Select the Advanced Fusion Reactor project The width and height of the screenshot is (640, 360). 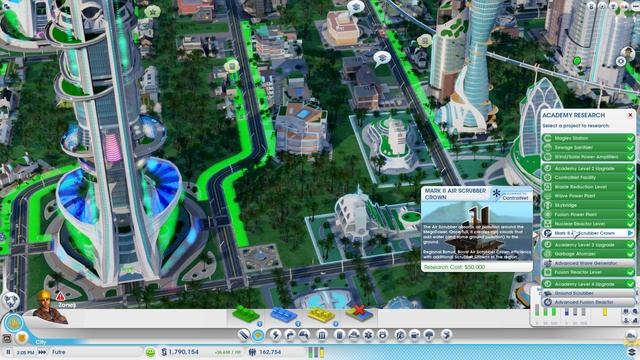tap(588, 302)
